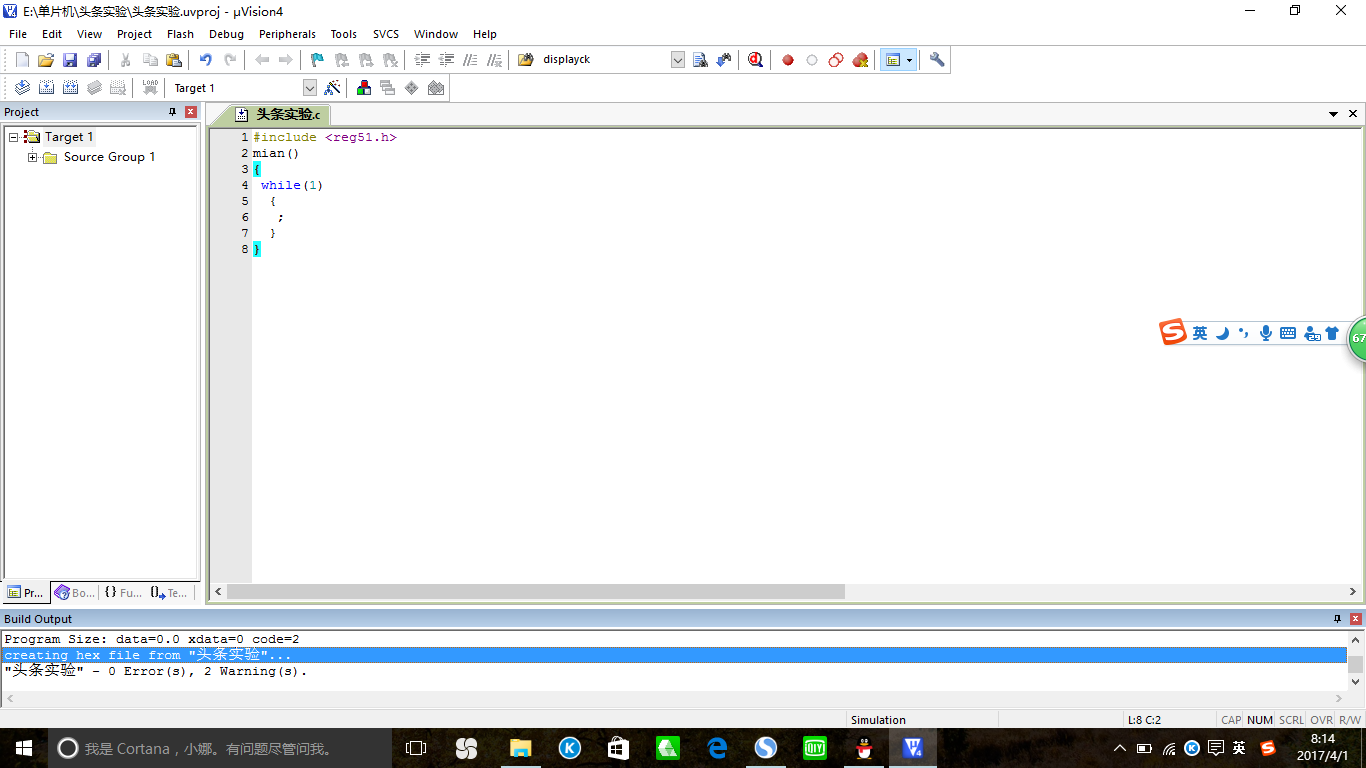Open the Windows Start menu
The image size is (1366, 768).
tap(24, 748)
